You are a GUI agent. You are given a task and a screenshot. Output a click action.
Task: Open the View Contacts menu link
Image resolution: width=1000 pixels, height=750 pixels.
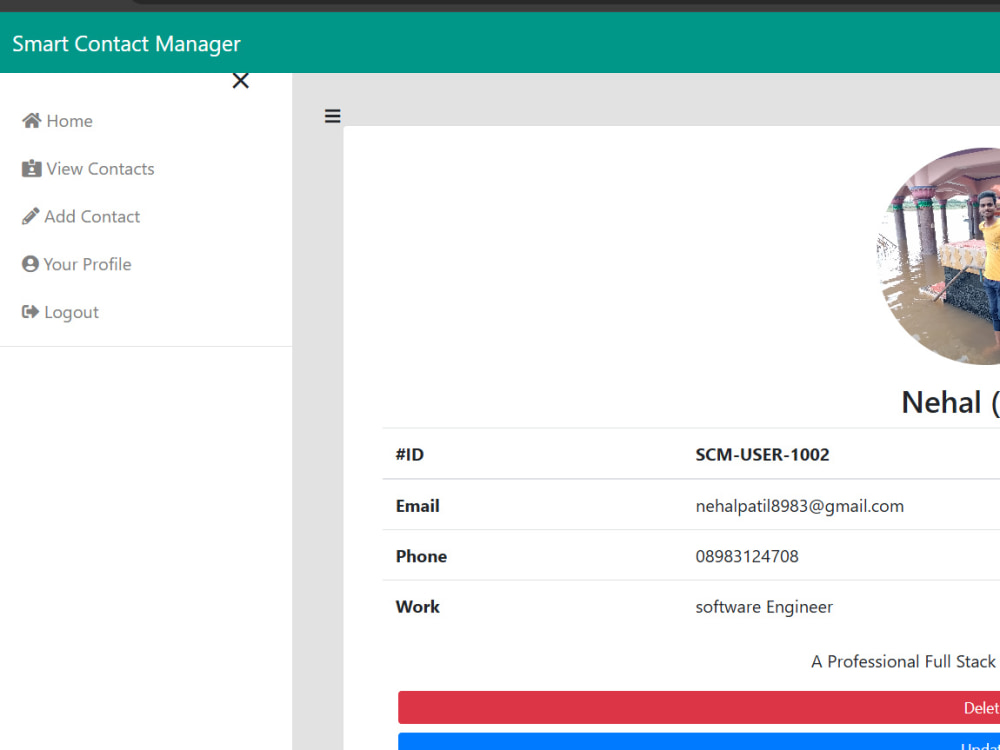tap(88, 168)
